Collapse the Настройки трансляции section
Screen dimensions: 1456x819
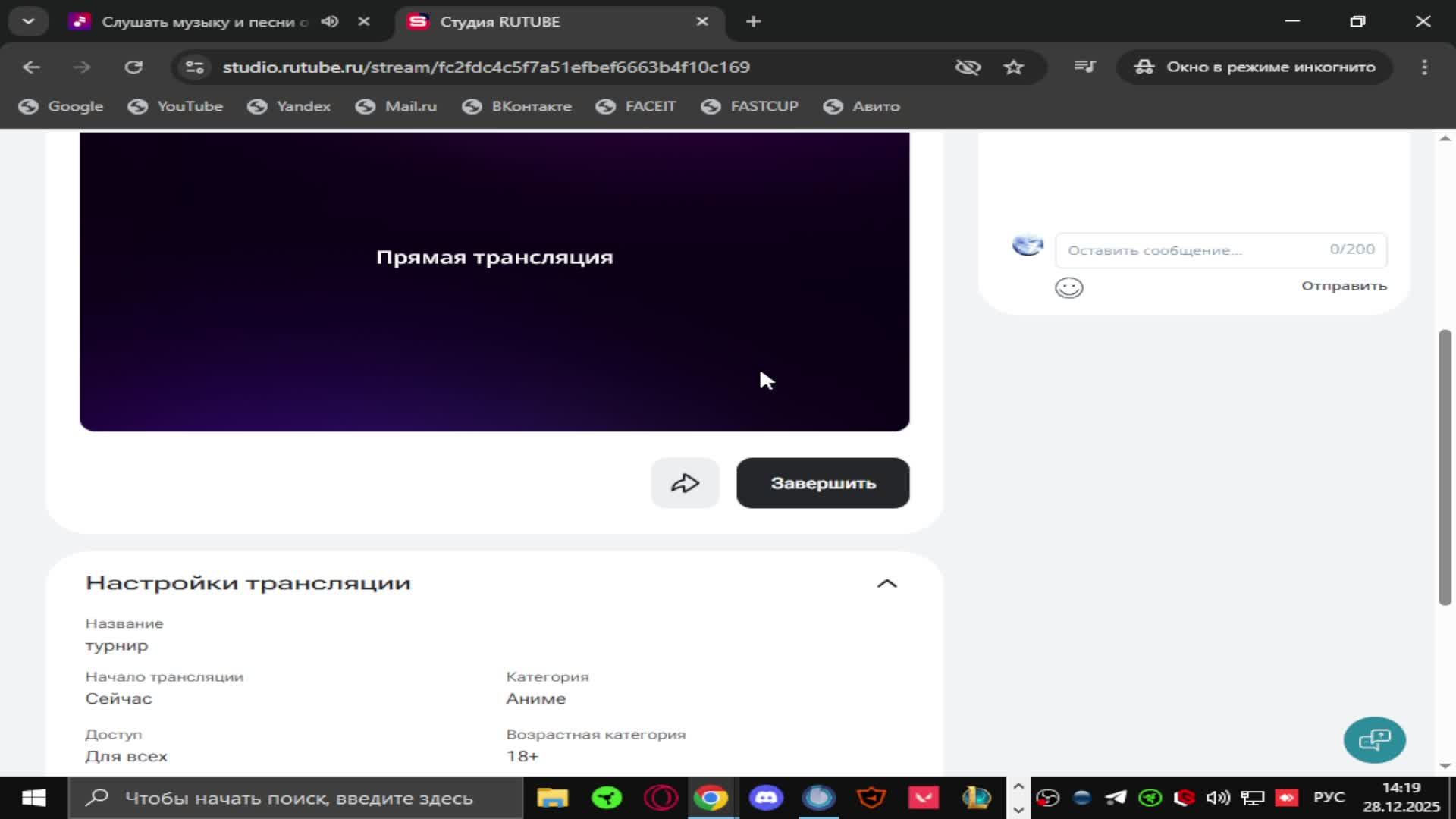tap(888, 583)
